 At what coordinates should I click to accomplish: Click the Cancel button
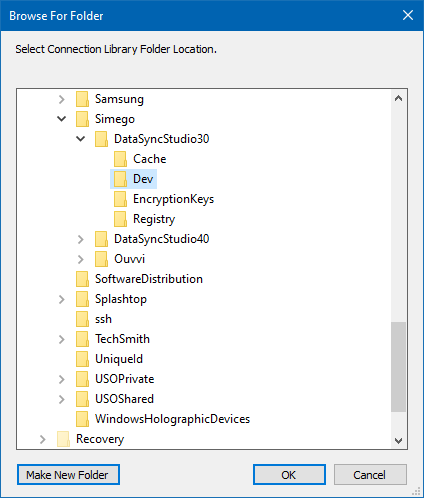(370, 475)
